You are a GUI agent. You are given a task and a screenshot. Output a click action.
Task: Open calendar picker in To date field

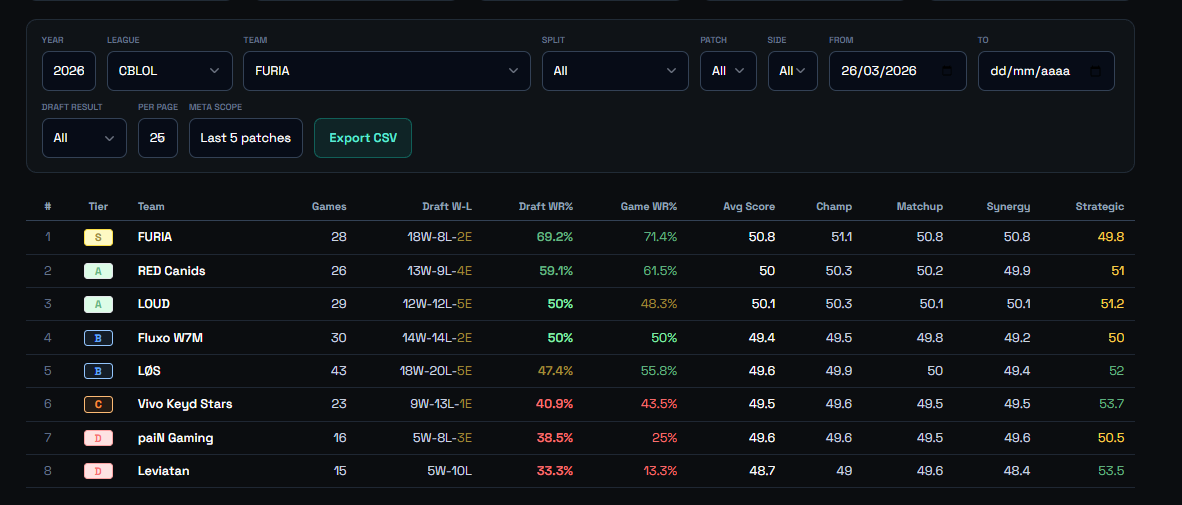click(x=1095, y=71)
